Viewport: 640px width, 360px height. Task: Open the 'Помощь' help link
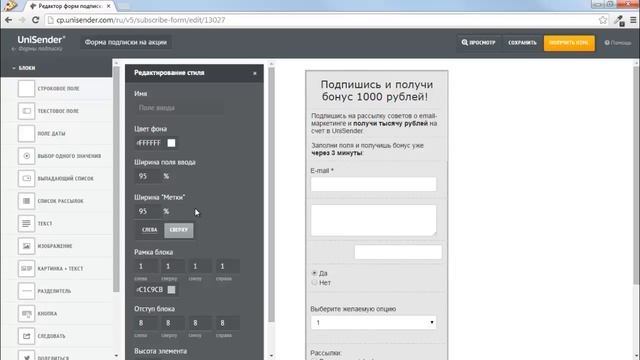click(618, 42)
